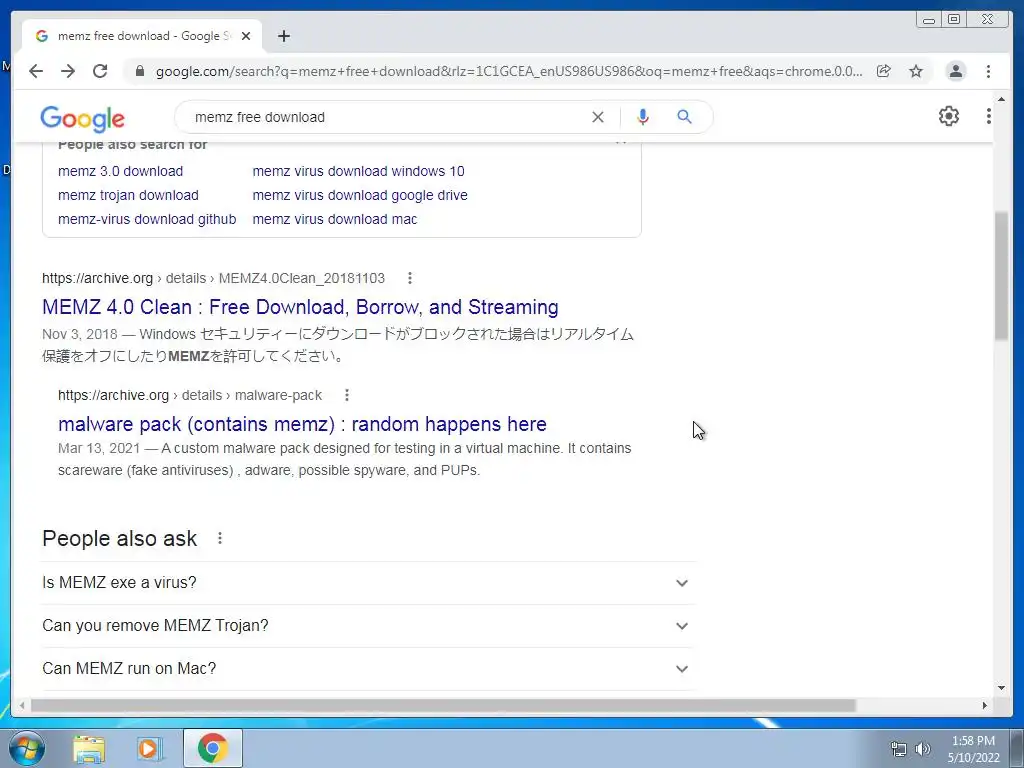
Task: Open MEMZ 4.0 Clean result title
Action: [x=300, y=307]
